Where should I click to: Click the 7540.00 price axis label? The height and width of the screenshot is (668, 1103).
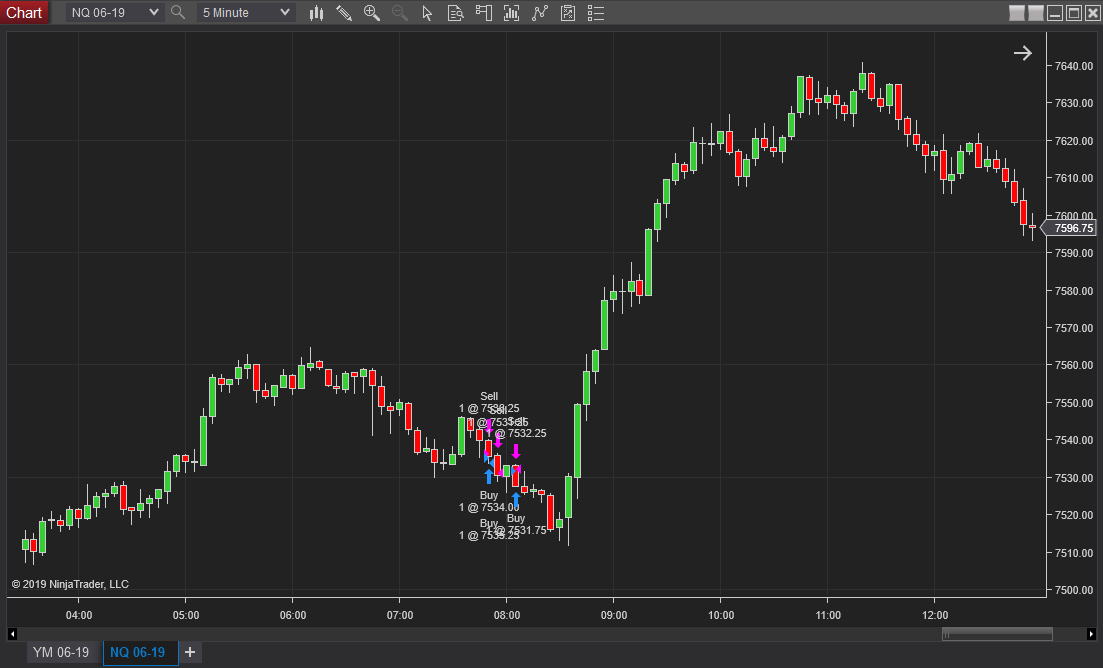(1073, 440)
